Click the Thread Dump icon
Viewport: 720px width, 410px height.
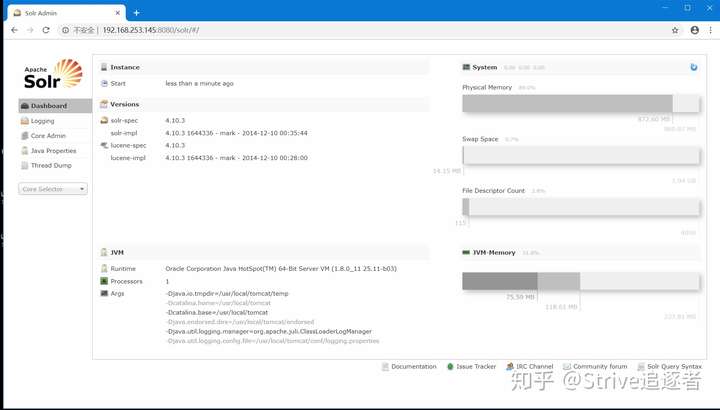[x=25, y=165]
